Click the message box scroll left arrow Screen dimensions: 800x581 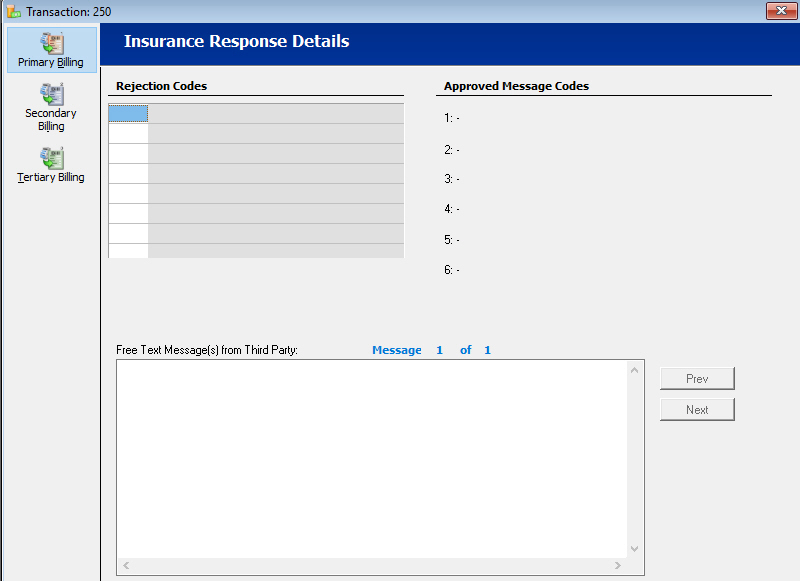pos(126,566)
